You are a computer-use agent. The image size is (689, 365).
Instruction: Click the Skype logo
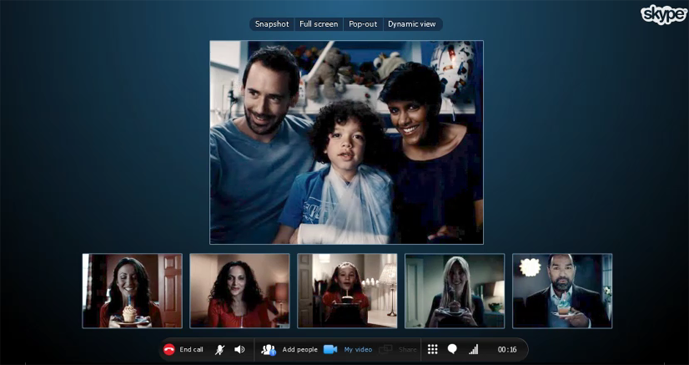[664, 15]
